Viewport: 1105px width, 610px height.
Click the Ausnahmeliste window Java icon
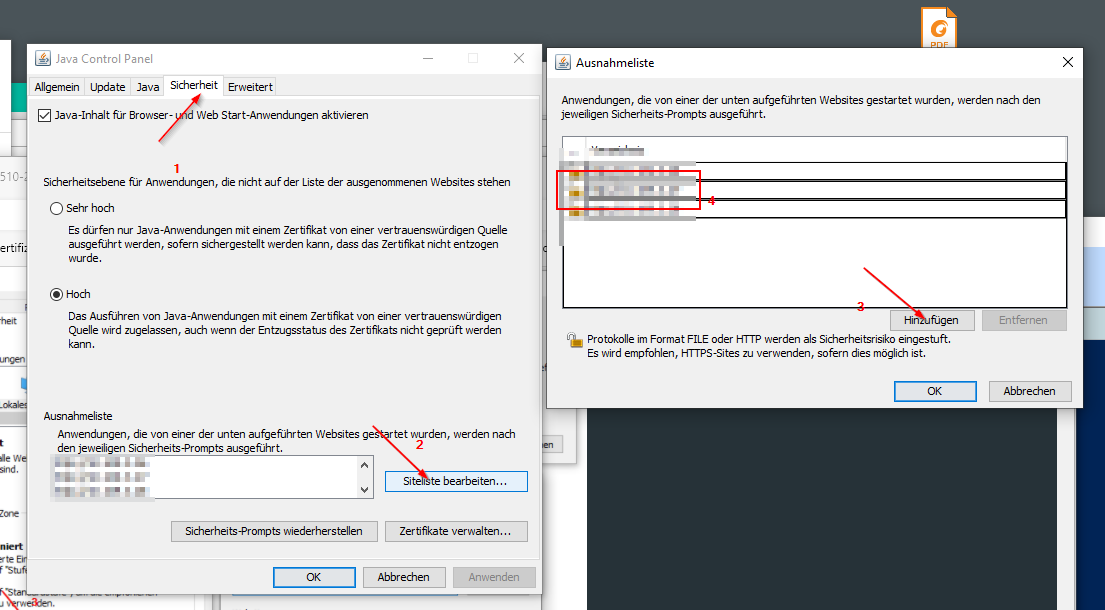563,63
